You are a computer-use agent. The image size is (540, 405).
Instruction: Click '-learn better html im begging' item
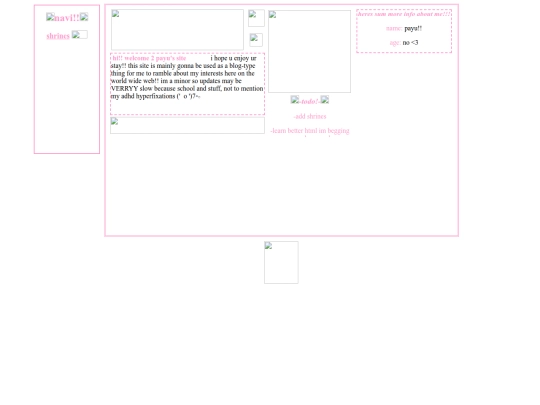tap(310, 131)
